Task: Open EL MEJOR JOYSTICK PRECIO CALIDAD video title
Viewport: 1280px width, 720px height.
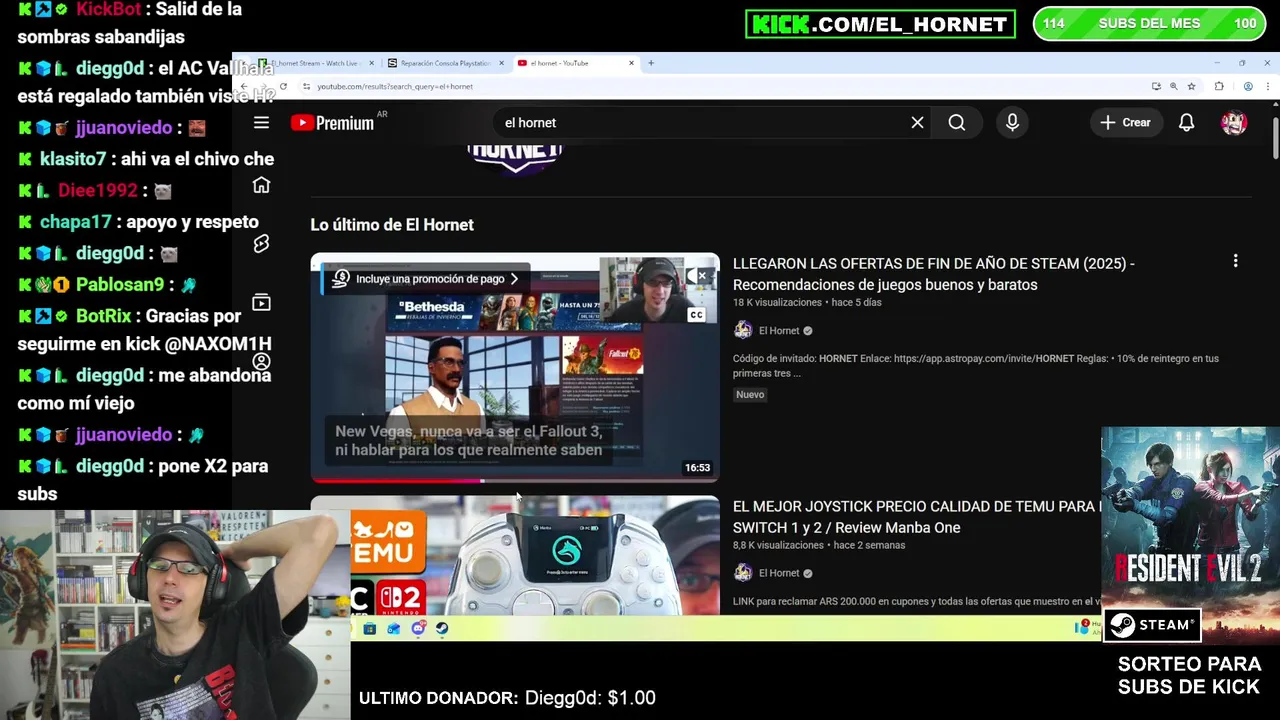Action: point(915,517)
